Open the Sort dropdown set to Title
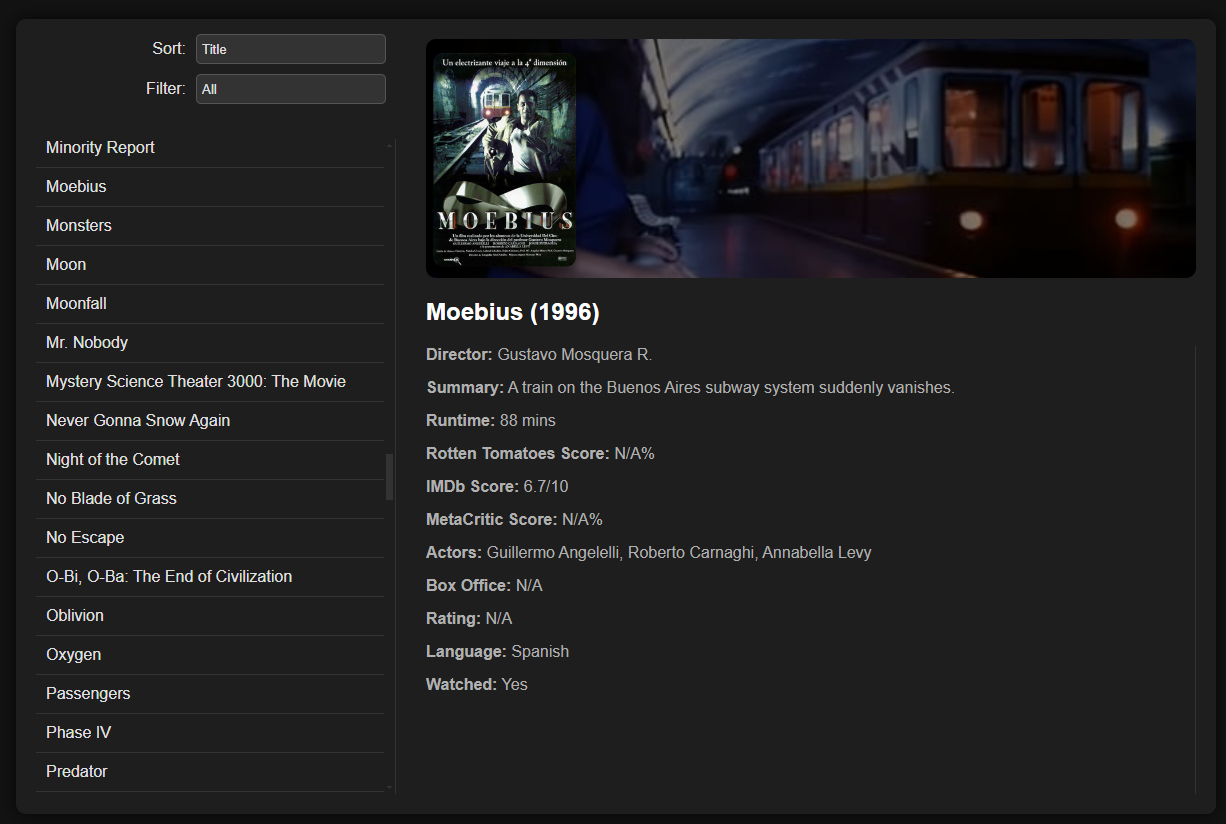This screenshot has width=1226, height=824. click(x=291, y=49)
